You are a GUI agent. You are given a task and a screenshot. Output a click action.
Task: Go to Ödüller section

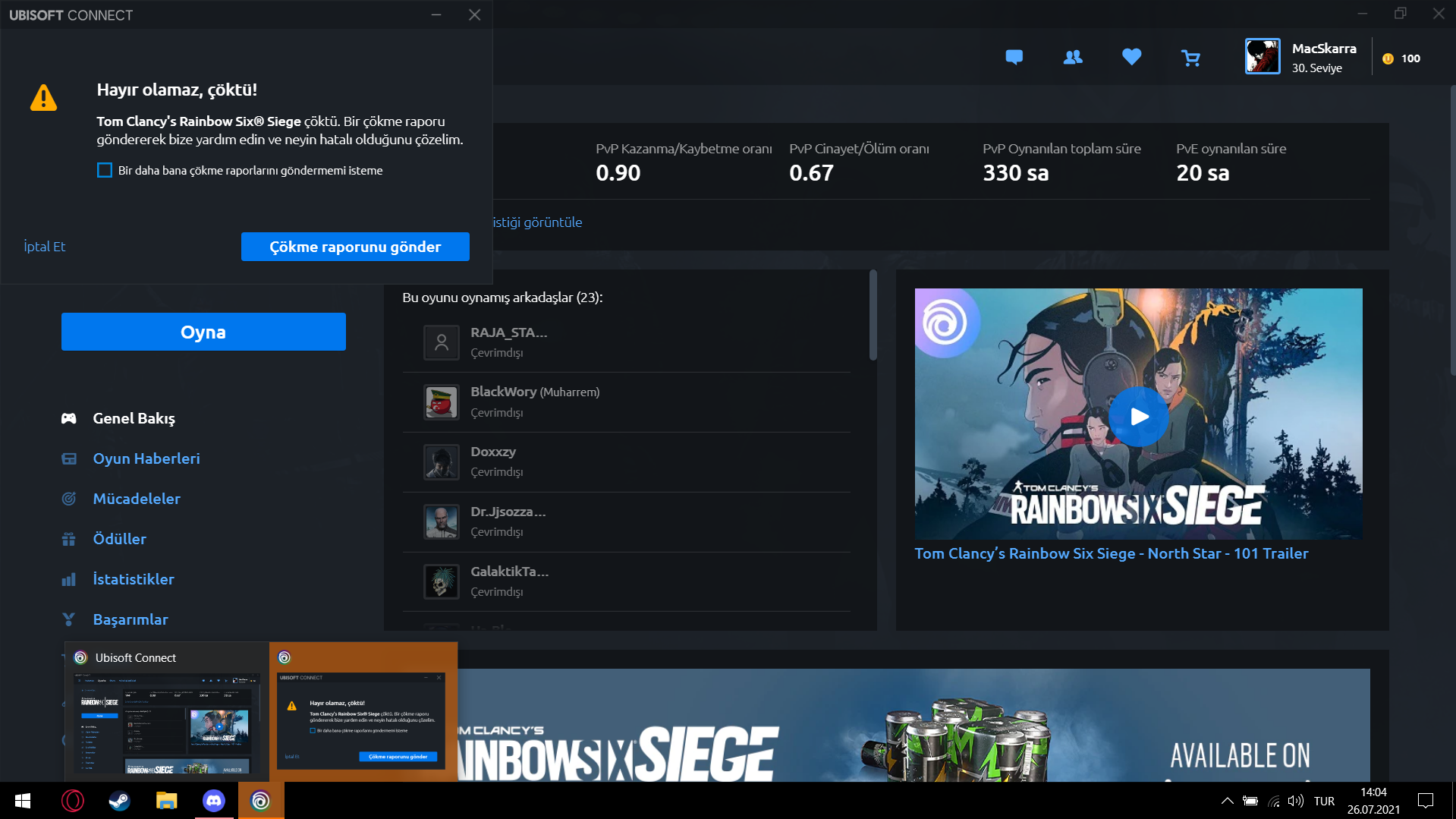pos(120,539)
